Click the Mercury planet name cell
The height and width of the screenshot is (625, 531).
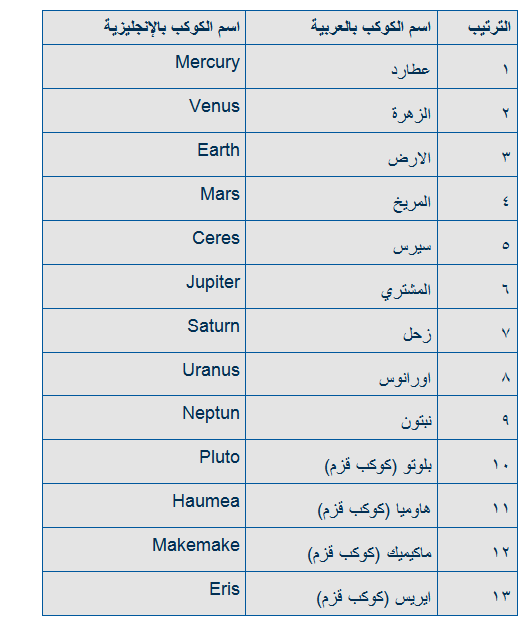(x=144, y=67)
